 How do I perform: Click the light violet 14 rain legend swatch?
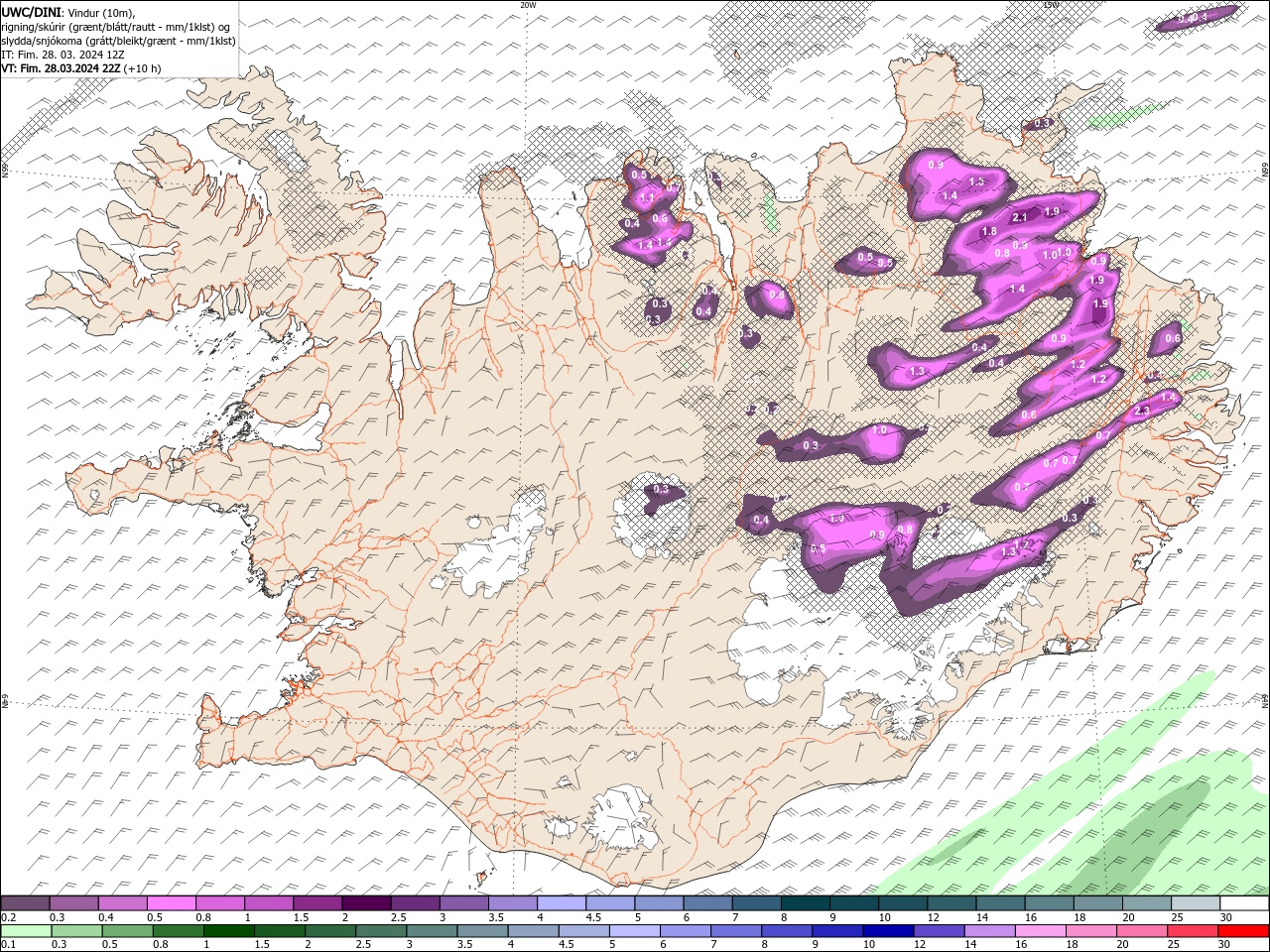[x=990, y=931]
